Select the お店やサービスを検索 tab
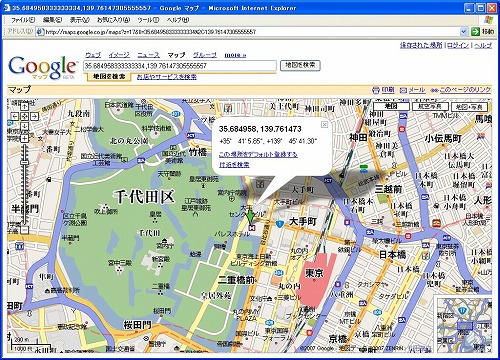 coord(167,77)
